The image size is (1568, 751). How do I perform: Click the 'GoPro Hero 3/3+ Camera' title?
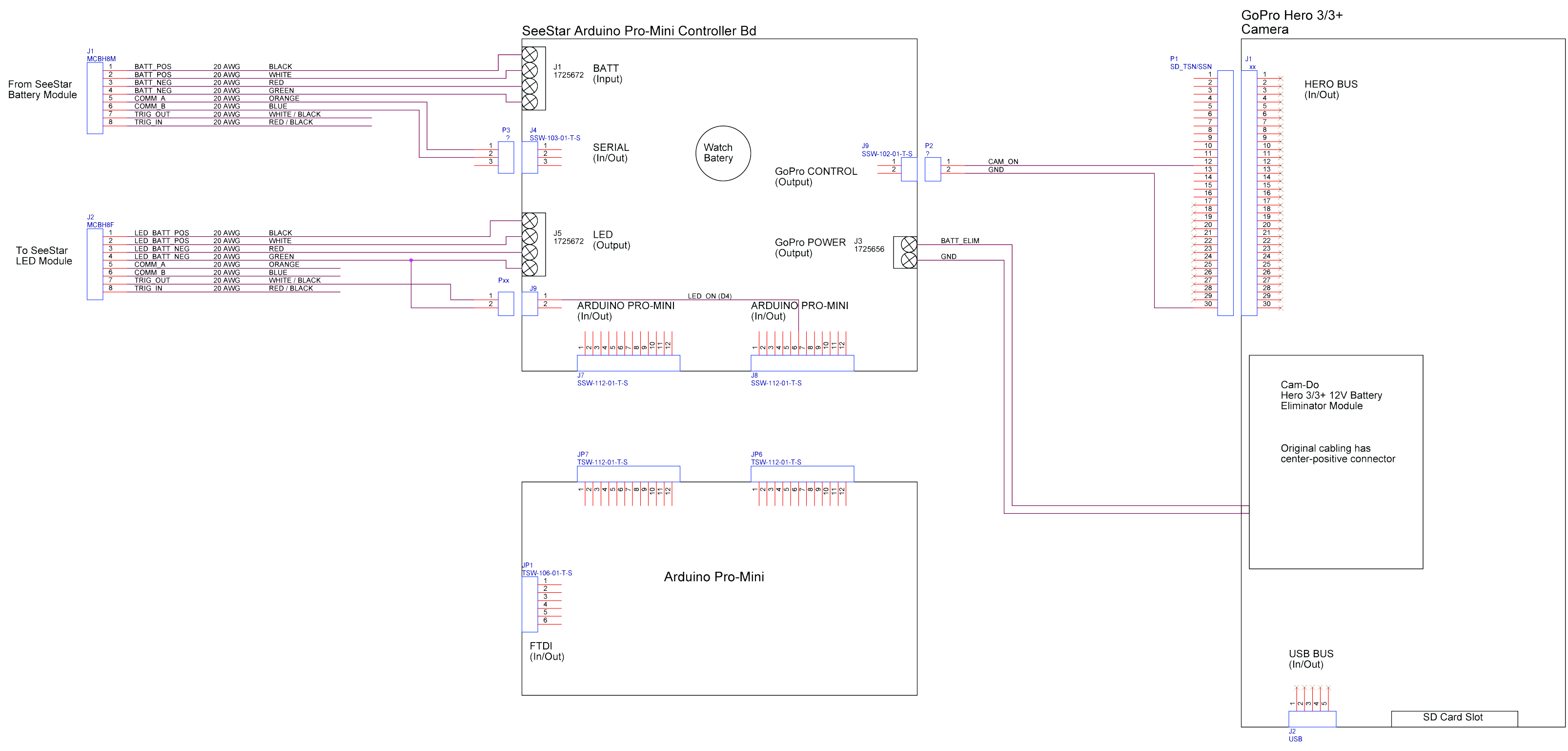(1292, 22)
